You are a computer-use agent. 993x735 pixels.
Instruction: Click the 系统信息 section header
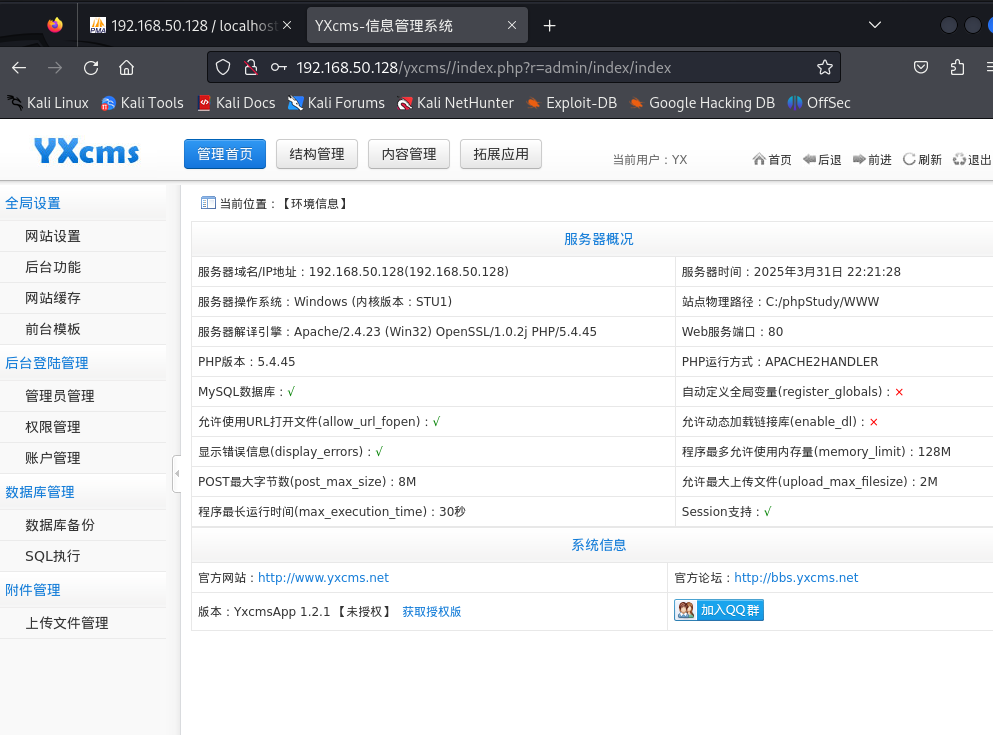(598, 545)
